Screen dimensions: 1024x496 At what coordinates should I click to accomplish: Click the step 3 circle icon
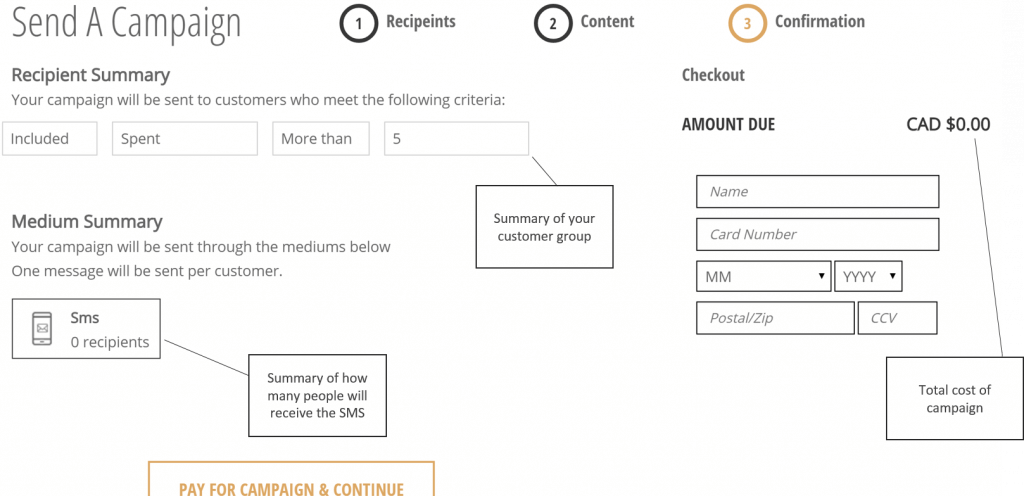point(747,23)
